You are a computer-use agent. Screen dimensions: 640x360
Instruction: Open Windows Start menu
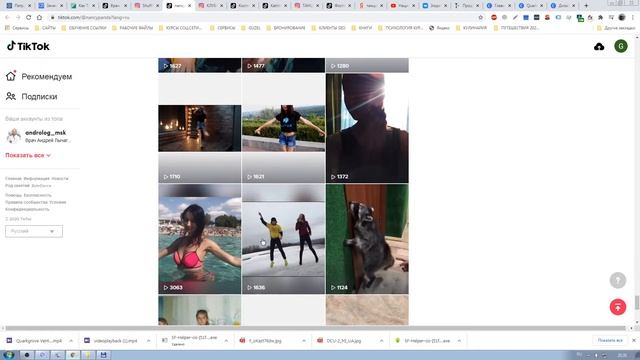(x=9, y=355)
